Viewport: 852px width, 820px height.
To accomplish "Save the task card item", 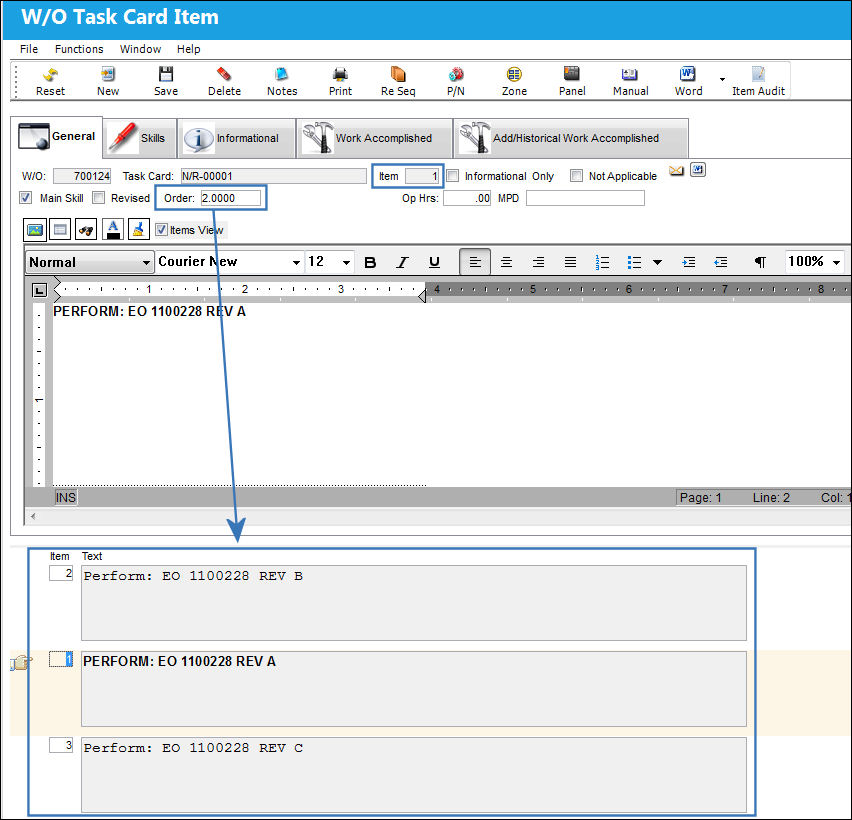I will [x=166, y=81].
